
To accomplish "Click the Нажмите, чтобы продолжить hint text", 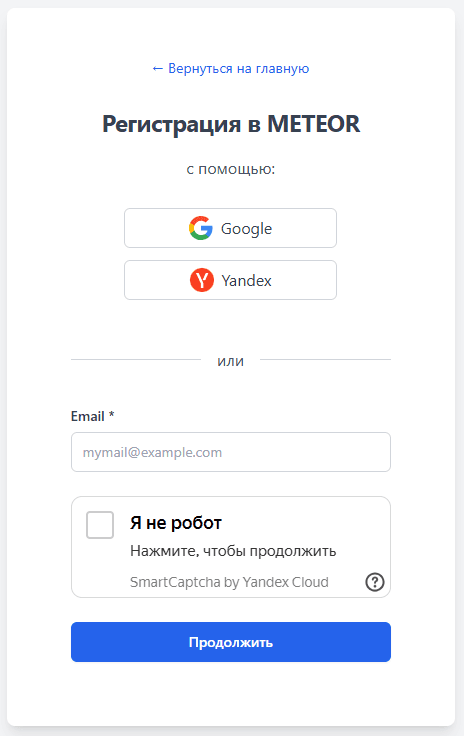I will click(x=233, y=551).
